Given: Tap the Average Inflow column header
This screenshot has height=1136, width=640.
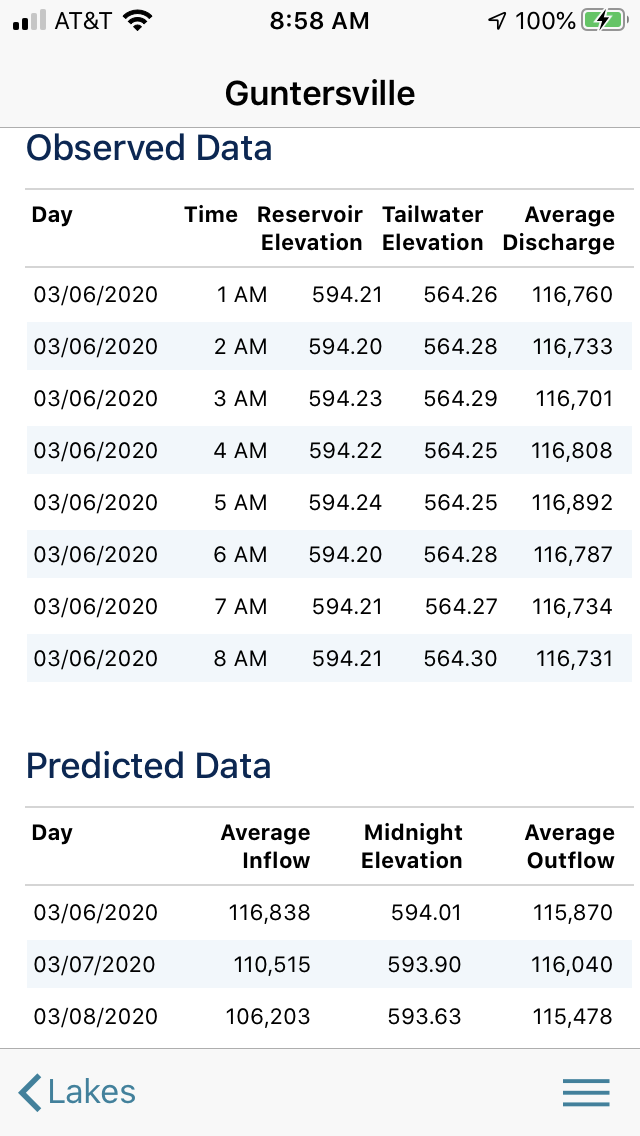Looking at the screenshot, I should [x=266, y=847].
